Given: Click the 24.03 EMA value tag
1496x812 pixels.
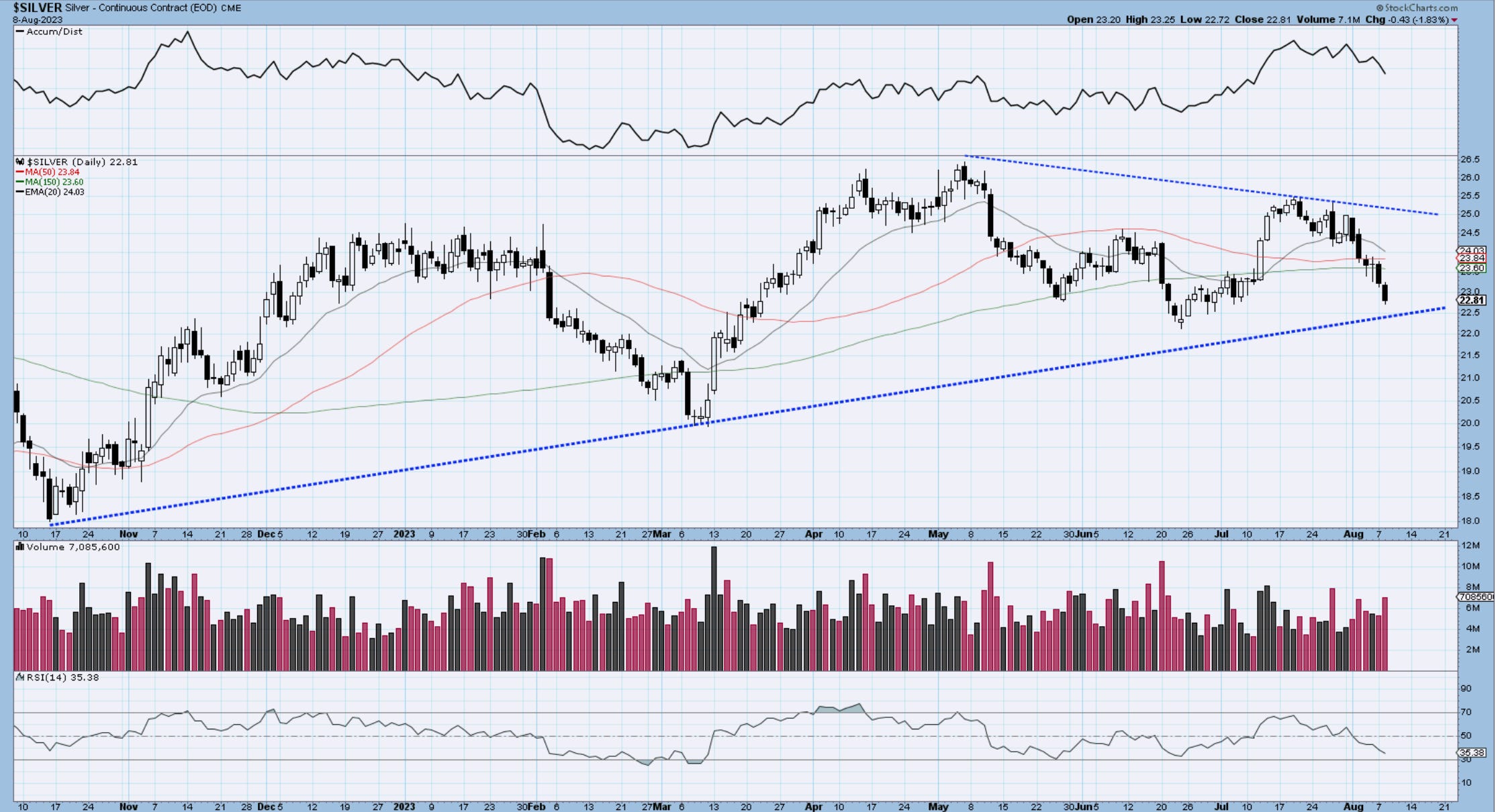Looking at the screenshot, I should pos(1471,250).
